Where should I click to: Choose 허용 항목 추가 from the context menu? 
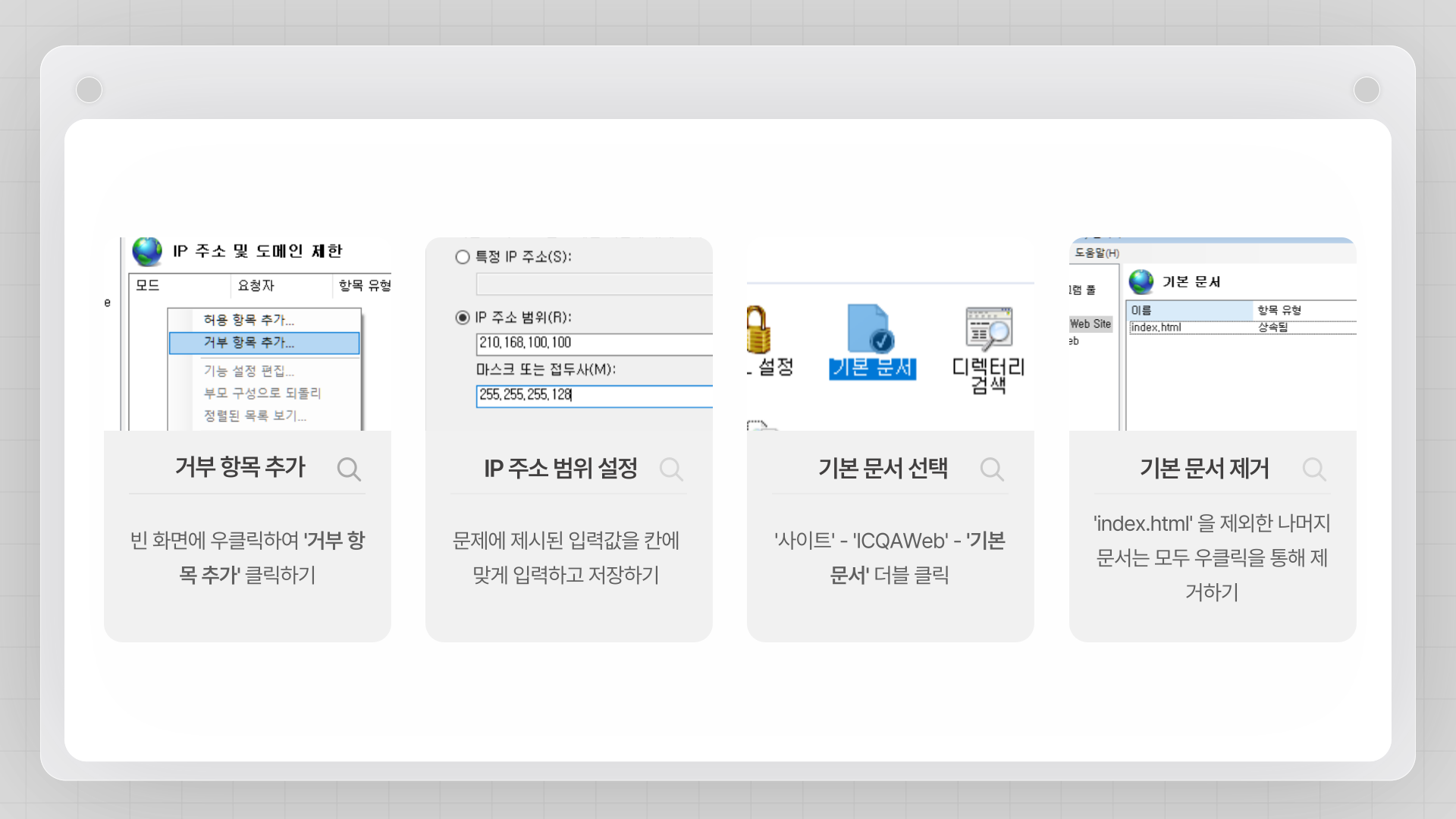point(249,320)
